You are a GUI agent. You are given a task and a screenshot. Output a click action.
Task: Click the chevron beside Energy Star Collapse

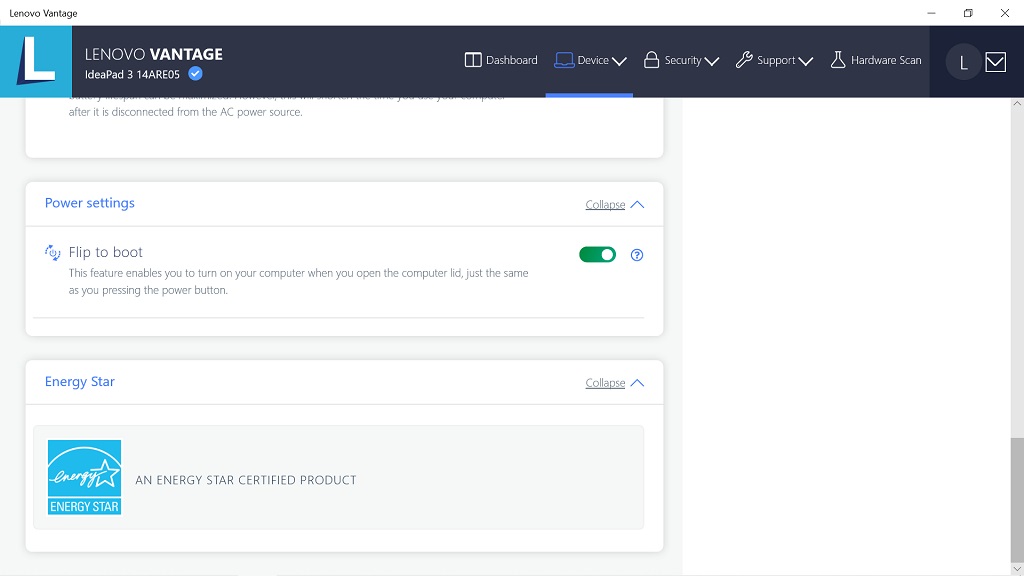coord(637,383)
